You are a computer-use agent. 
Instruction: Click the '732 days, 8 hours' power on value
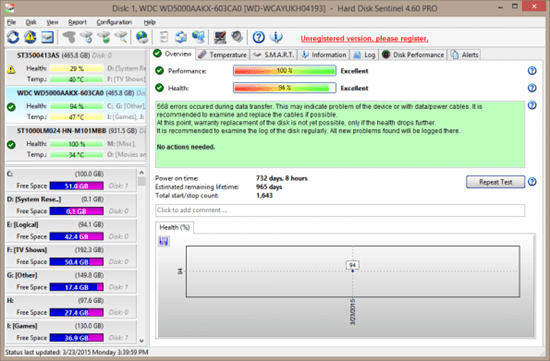[282, 178]
